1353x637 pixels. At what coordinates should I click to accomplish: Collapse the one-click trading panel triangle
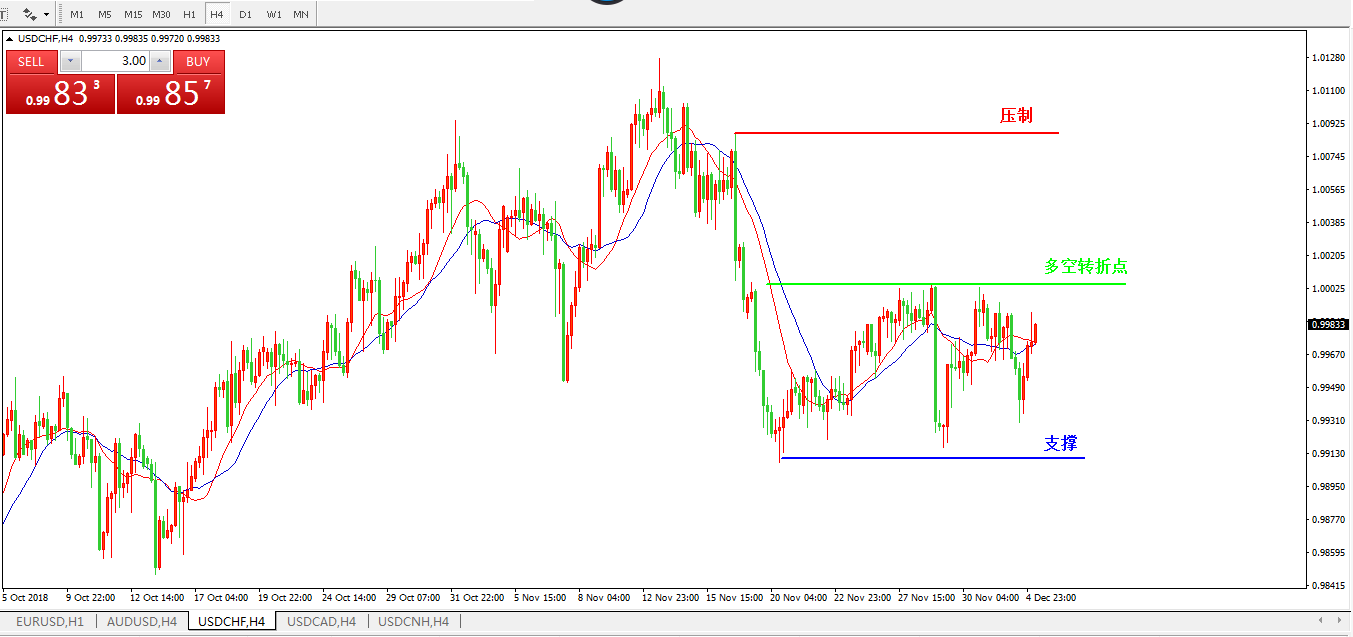click(11, 39)
